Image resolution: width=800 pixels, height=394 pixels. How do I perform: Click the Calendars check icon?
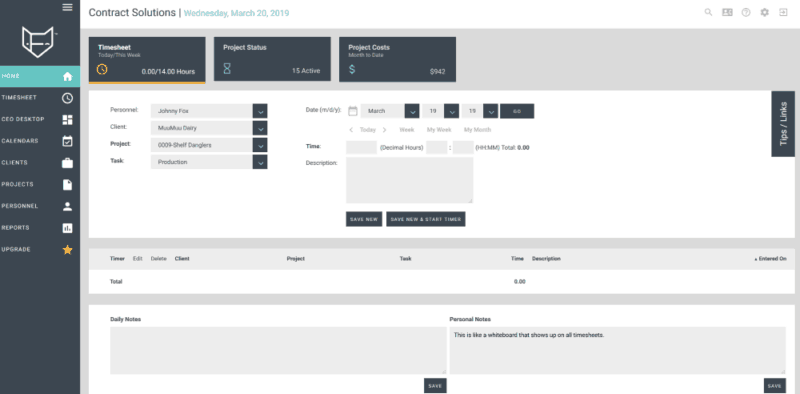click(67, 141)
